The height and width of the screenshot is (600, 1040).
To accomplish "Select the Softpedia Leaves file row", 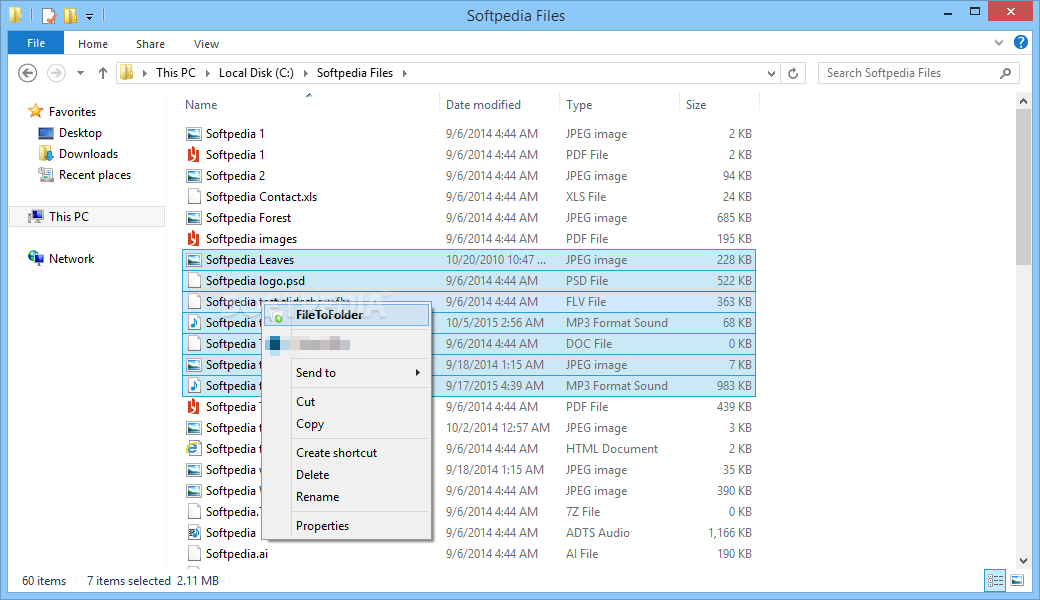I will coord(469,260).
